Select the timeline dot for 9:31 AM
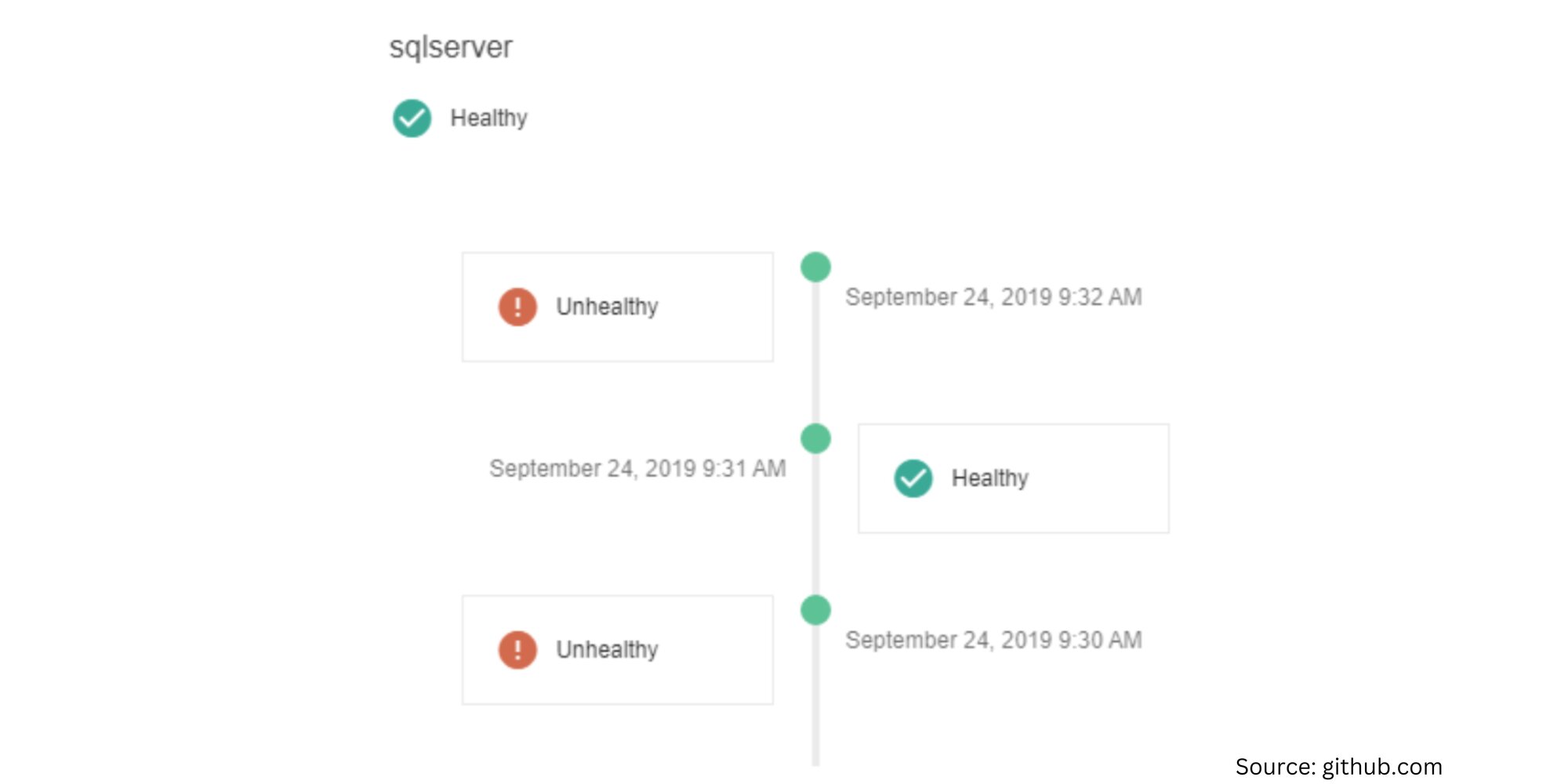 815,438
